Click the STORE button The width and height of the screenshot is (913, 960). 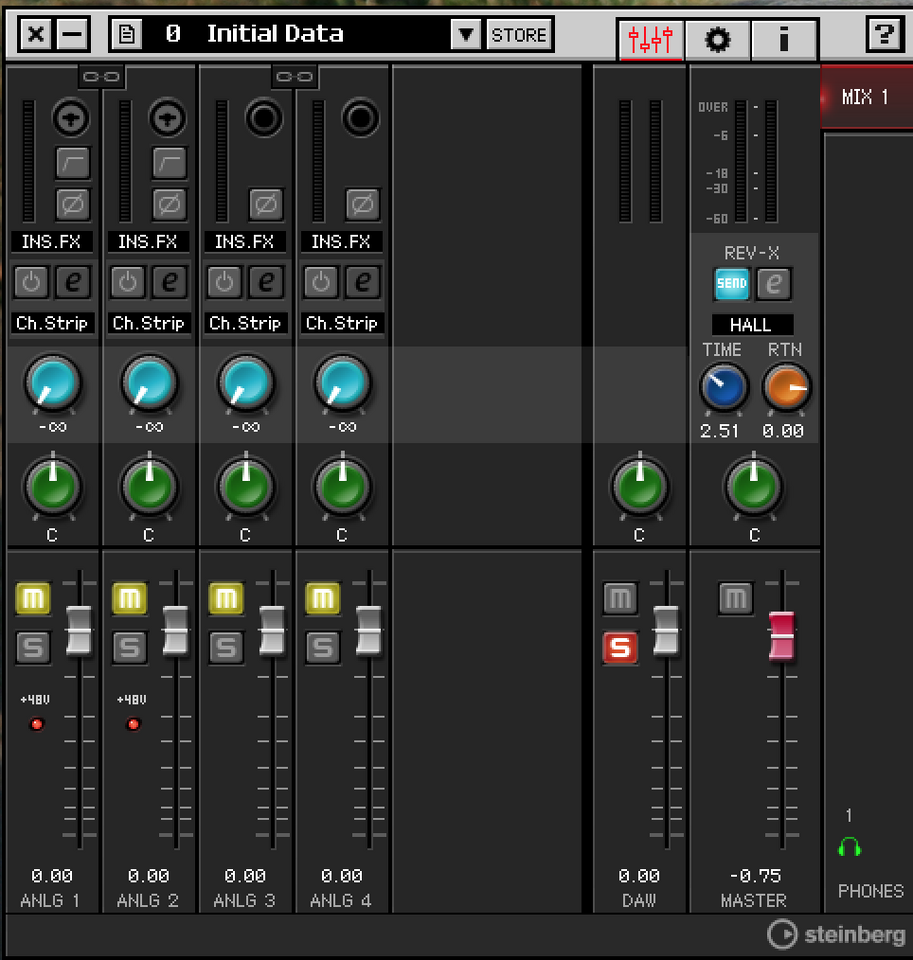(x=519, y=35)
